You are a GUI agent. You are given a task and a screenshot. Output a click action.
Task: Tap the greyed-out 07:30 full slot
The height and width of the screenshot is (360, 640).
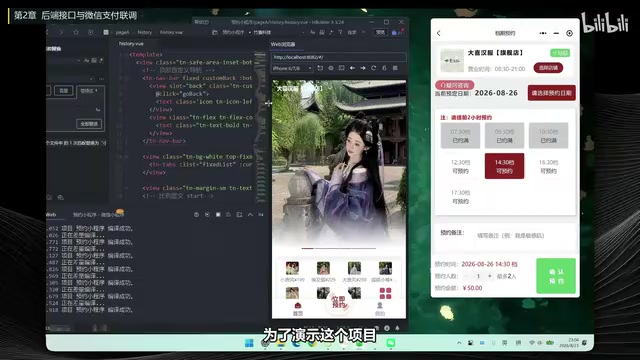pyautogui.click(x=460, y=136)
